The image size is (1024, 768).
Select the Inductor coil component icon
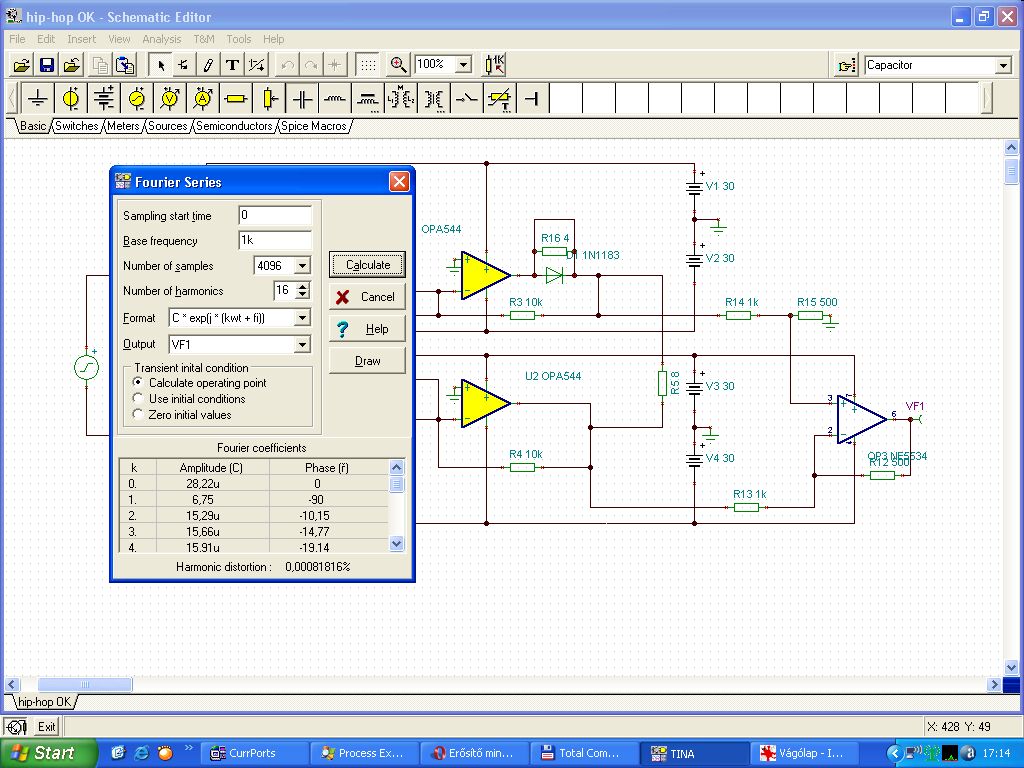click(x=335, y=99)
